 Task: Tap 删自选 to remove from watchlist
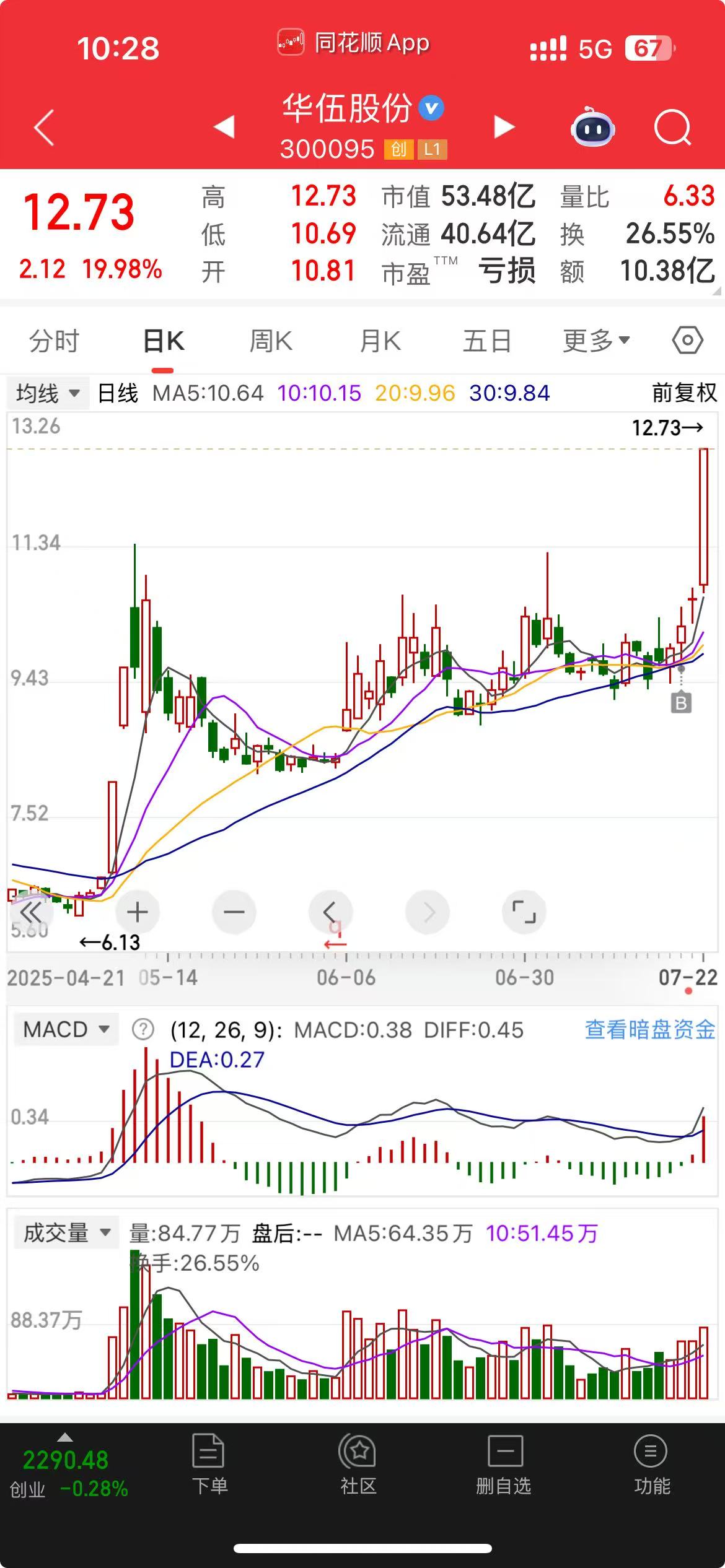[x=504, y=1464]
